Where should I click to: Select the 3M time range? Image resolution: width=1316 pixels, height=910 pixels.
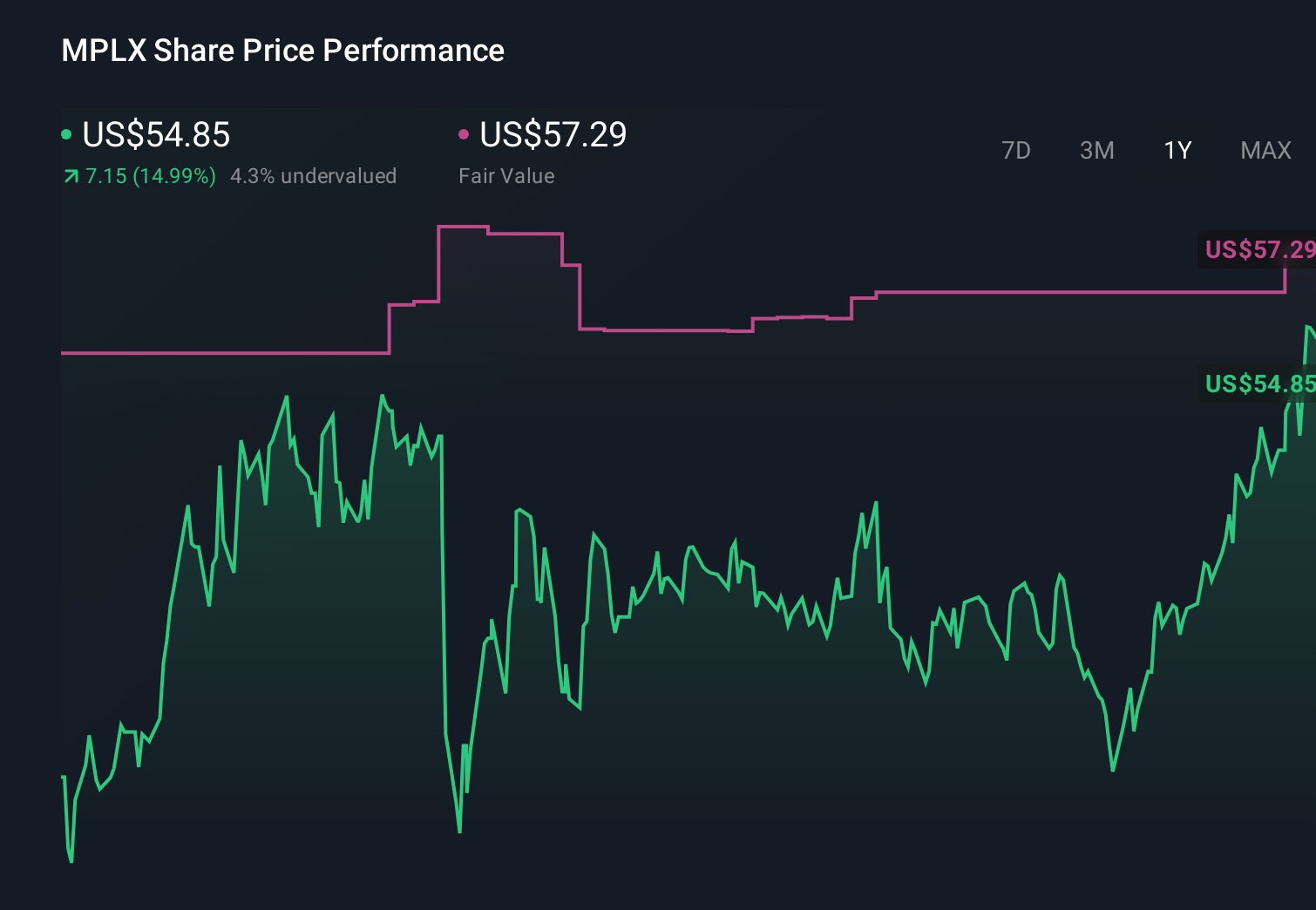(x=1096, y=150)
